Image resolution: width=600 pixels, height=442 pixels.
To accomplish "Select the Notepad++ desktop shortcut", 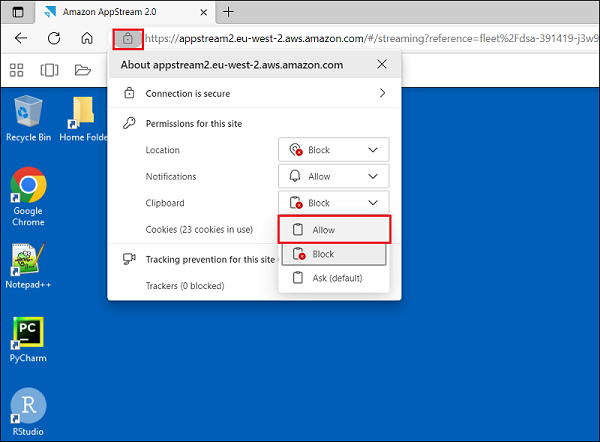I will click(28, 266).
